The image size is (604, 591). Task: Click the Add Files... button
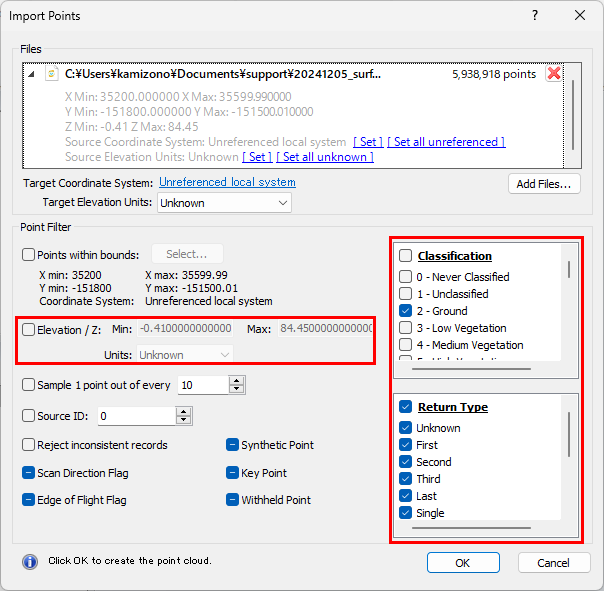(x=543, y=184)
